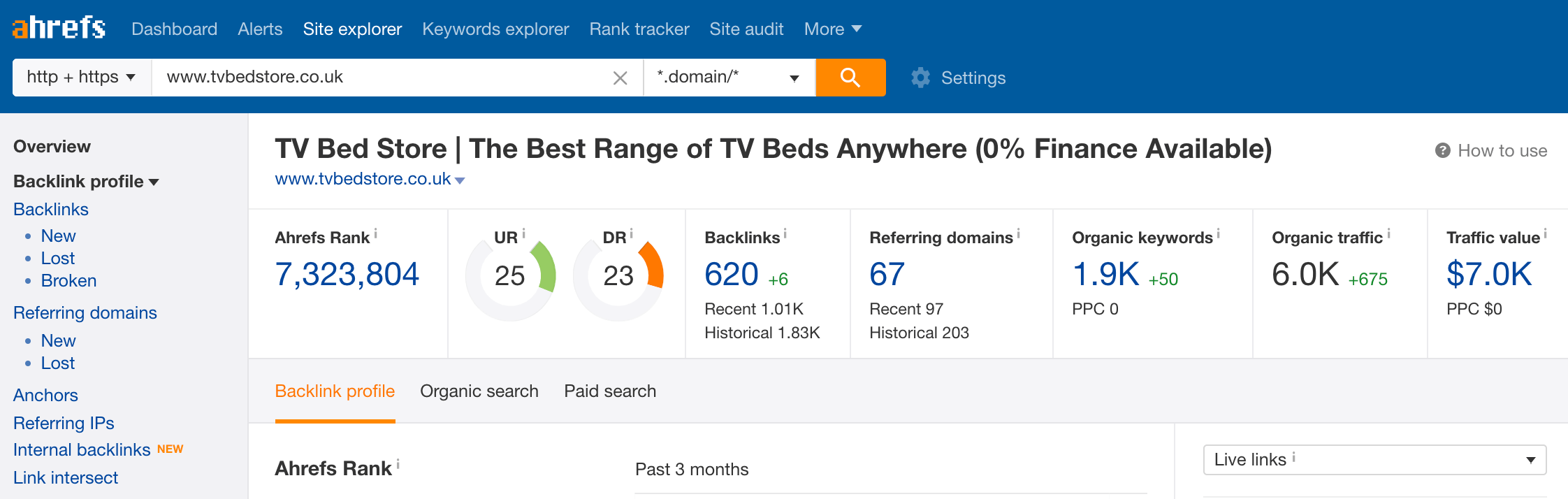Image resolution: width=1568 pixels, height=499 pixels.
Task: Click the Overview sidebar heading
Action: click(52, 147)
